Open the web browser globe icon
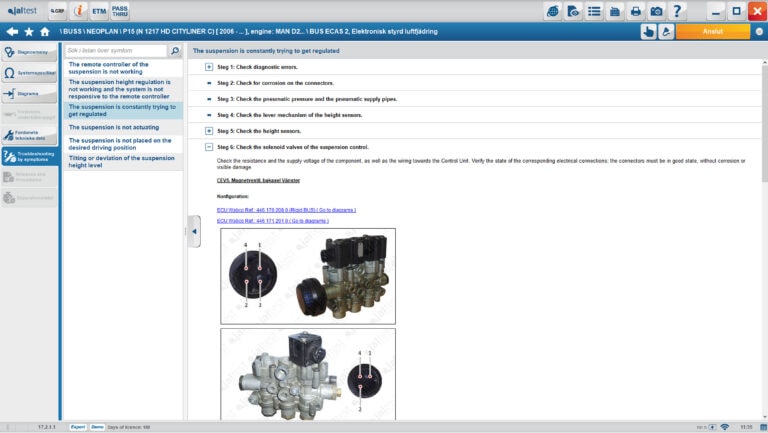The width and height of the screenshot is (768, 433). click(x=552, y=11)
